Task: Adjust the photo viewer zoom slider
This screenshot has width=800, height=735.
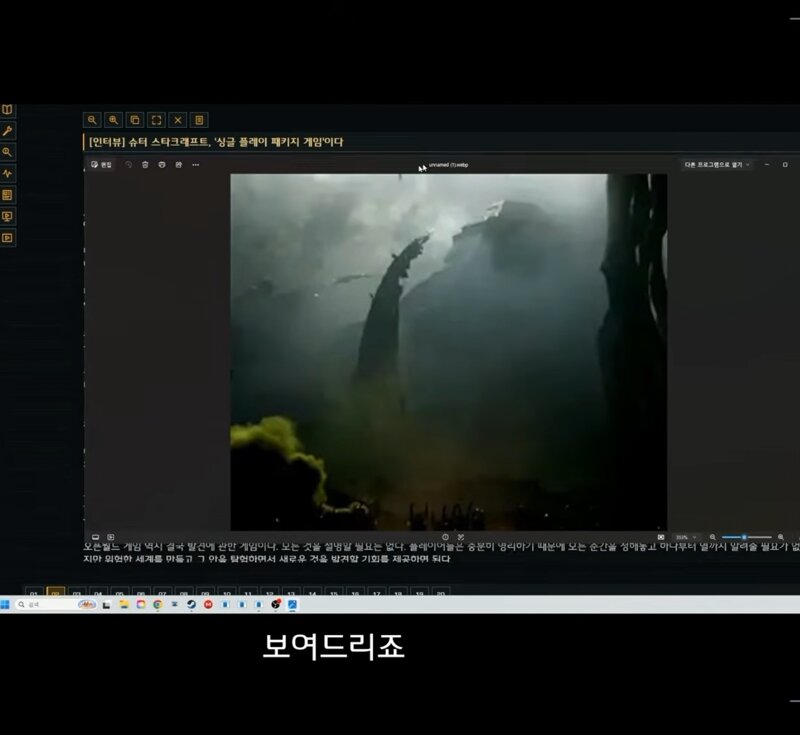Action: point(746,537)
